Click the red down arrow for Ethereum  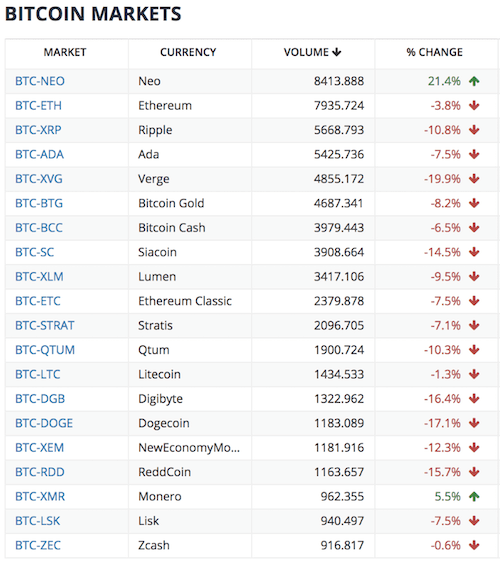point(474,106)
